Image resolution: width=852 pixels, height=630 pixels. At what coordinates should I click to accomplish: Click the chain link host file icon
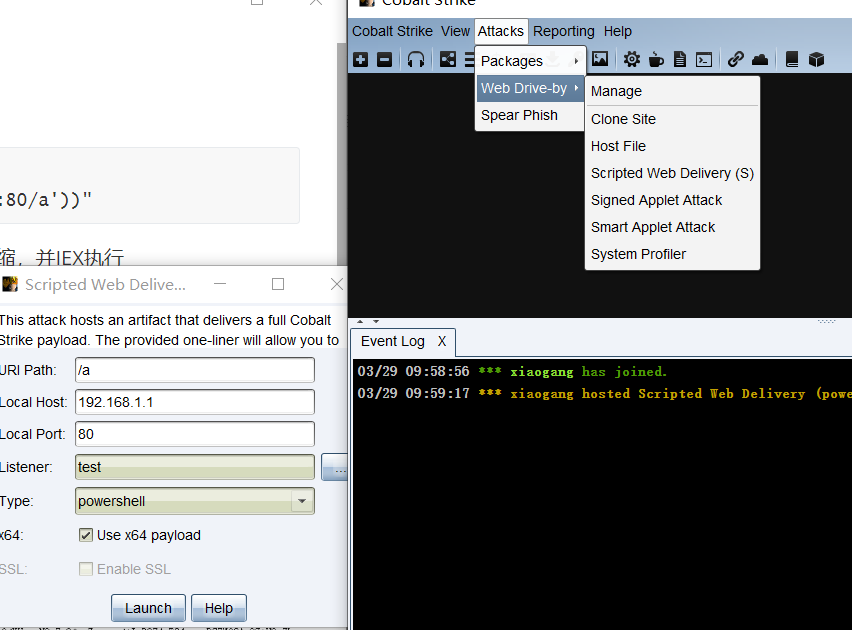pos(736,59)
